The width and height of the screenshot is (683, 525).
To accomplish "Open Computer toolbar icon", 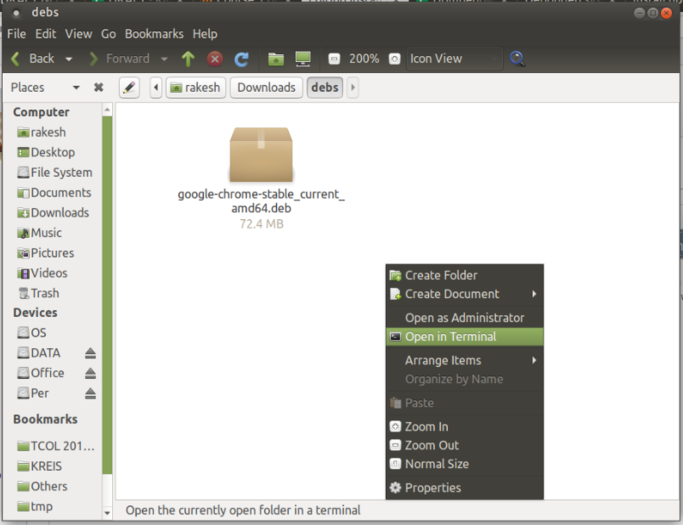I will 303,59.
